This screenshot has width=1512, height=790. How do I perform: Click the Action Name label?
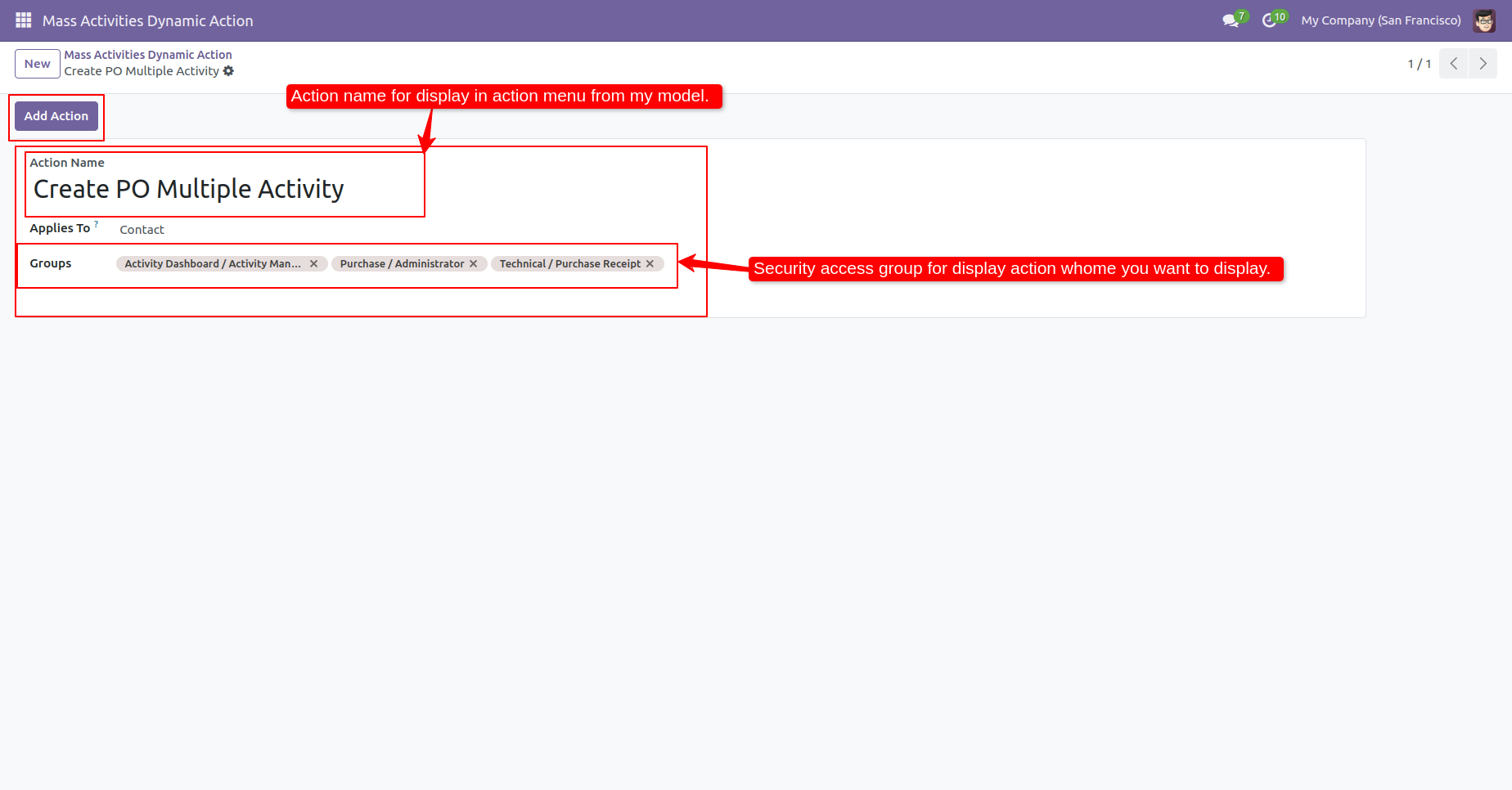pos(67,163)
